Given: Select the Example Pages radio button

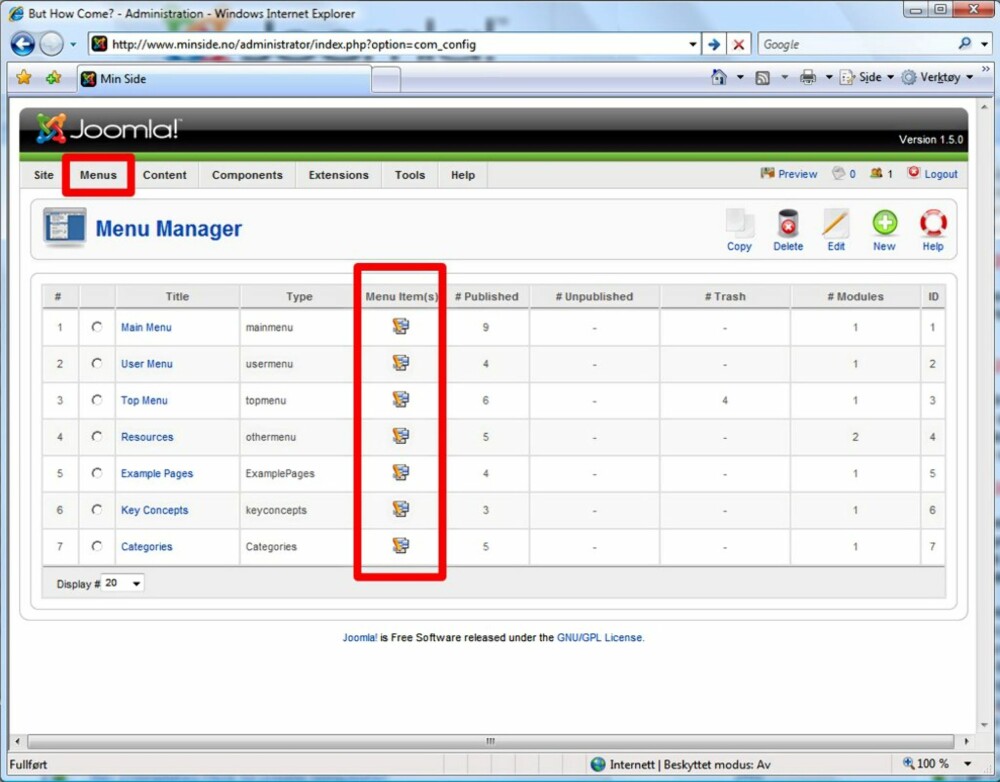Looking at the screenshot, I should pos(97,472).
